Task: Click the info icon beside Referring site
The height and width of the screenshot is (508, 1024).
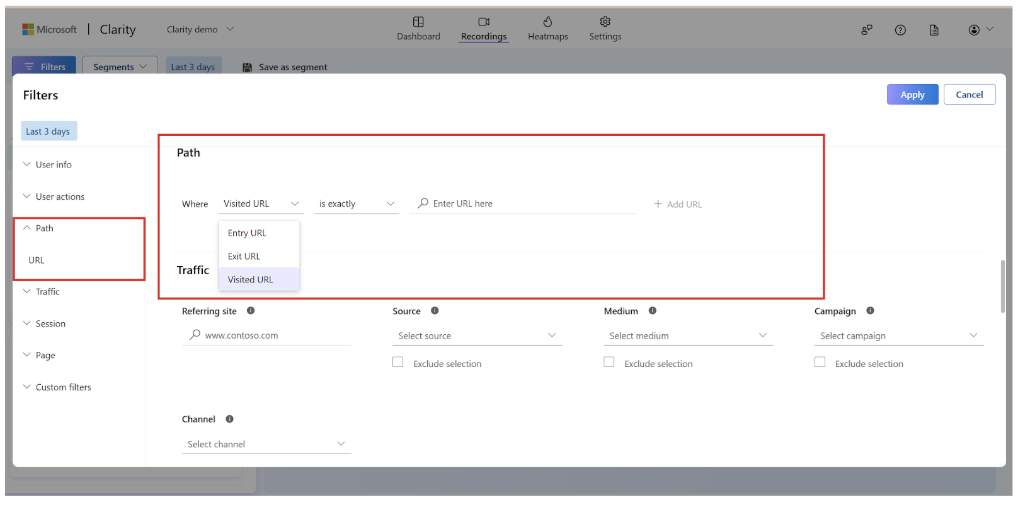Action: 251,311
